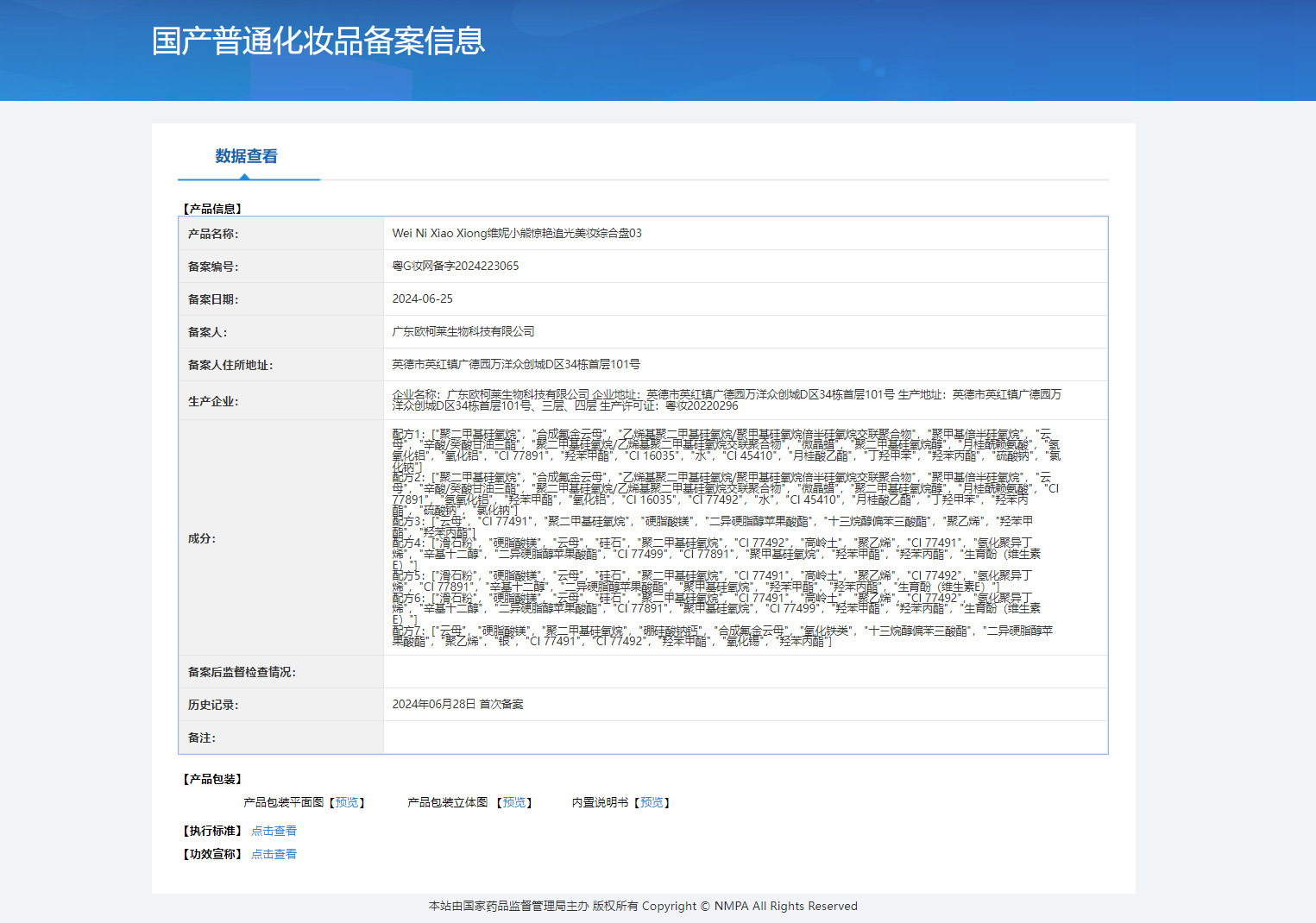Click the 成分 row label
1316x923 pixels.
coord(202,538)
